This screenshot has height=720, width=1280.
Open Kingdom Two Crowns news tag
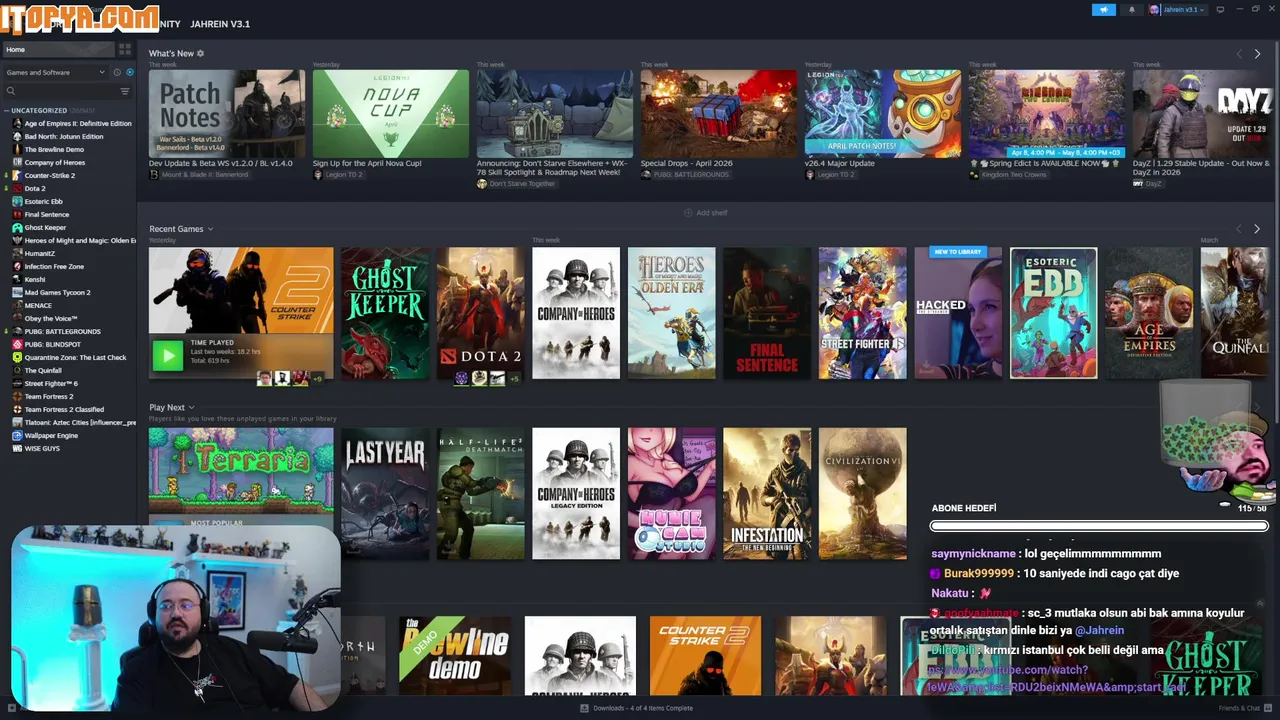coord(1007,174)
